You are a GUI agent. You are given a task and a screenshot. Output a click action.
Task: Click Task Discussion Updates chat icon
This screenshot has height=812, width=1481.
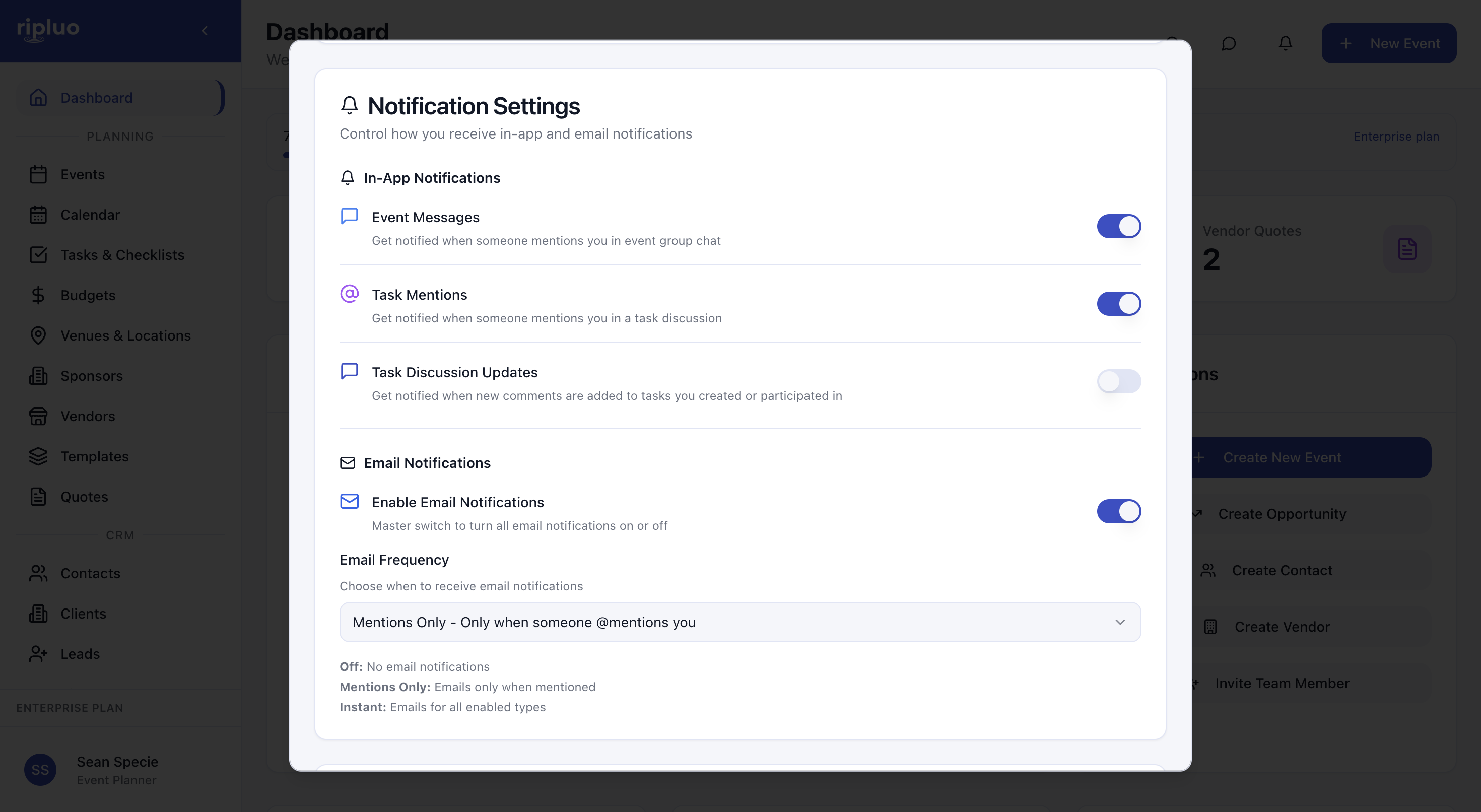pos(350,372)
